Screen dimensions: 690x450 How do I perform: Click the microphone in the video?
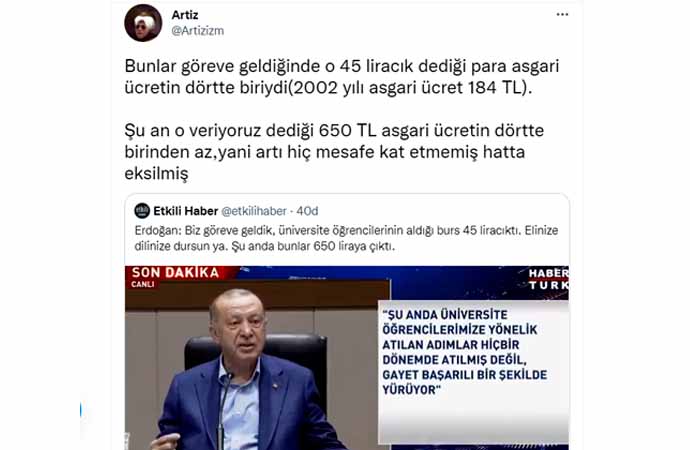(224, 409)
